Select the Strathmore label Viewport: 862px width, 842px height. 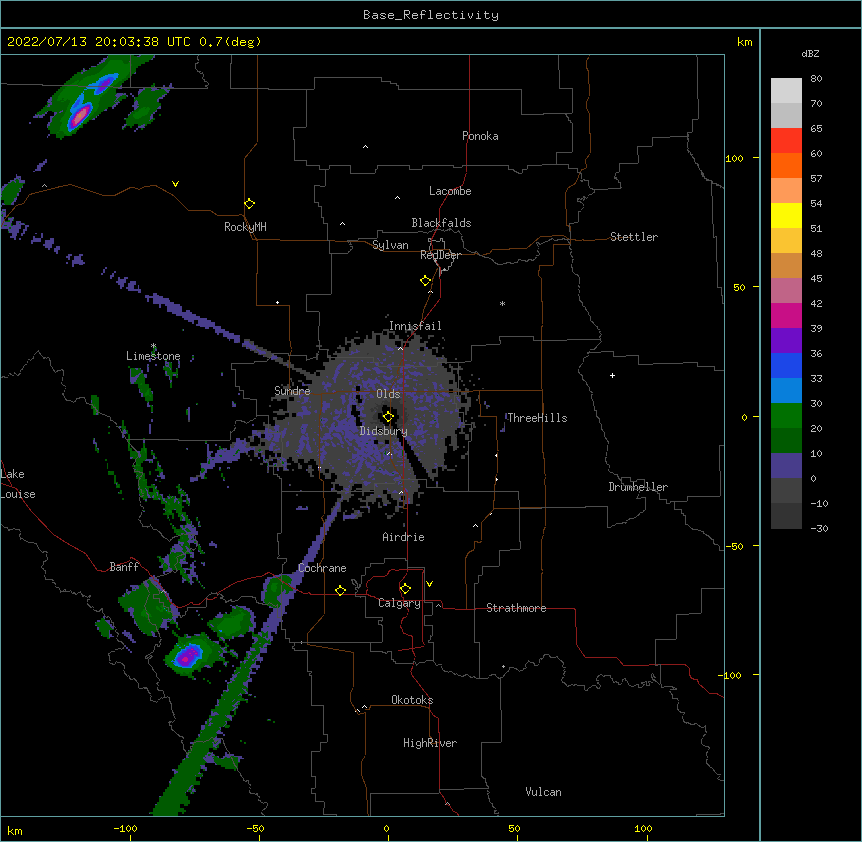point(516,608)
